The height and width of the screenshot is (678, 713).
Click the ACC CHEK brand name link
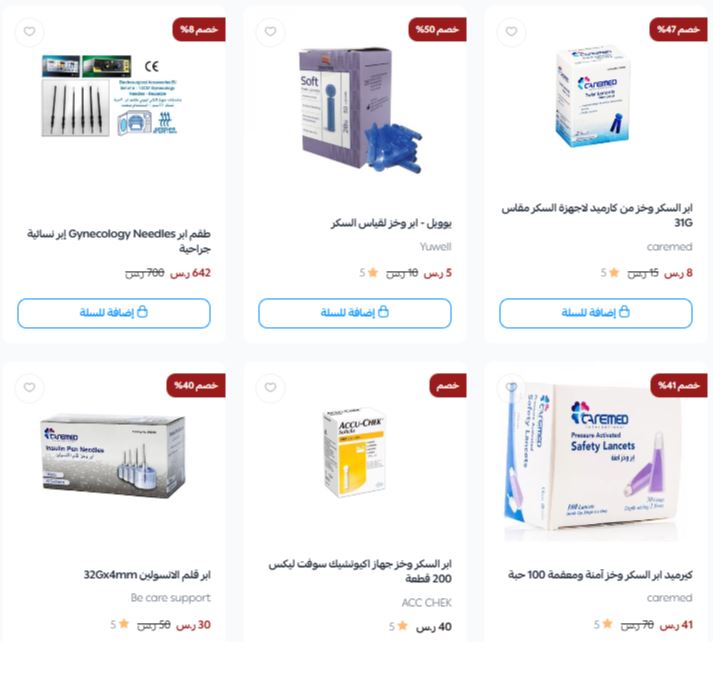pos(427,603)
